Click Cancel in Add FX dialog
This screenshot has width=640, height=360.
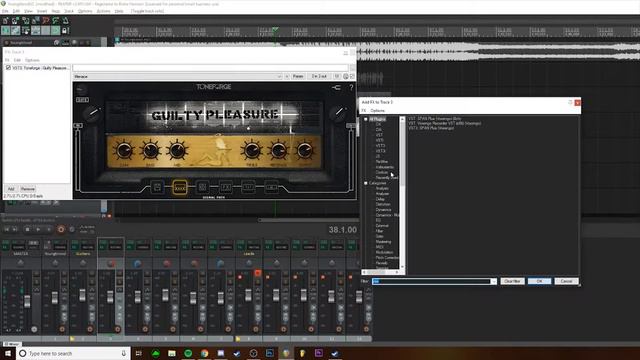coord(566,281)
